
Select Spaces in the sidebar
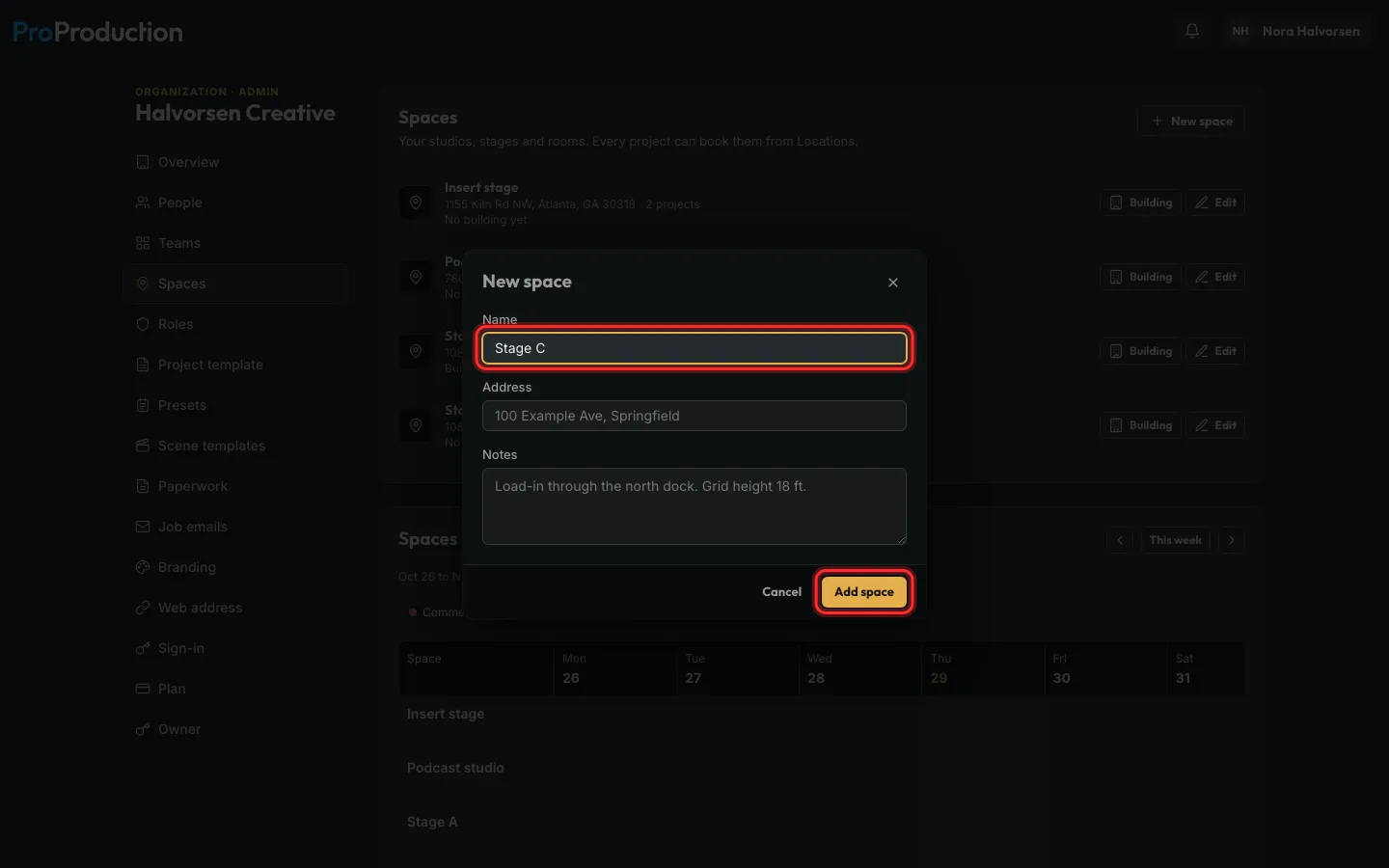(235, 284)
